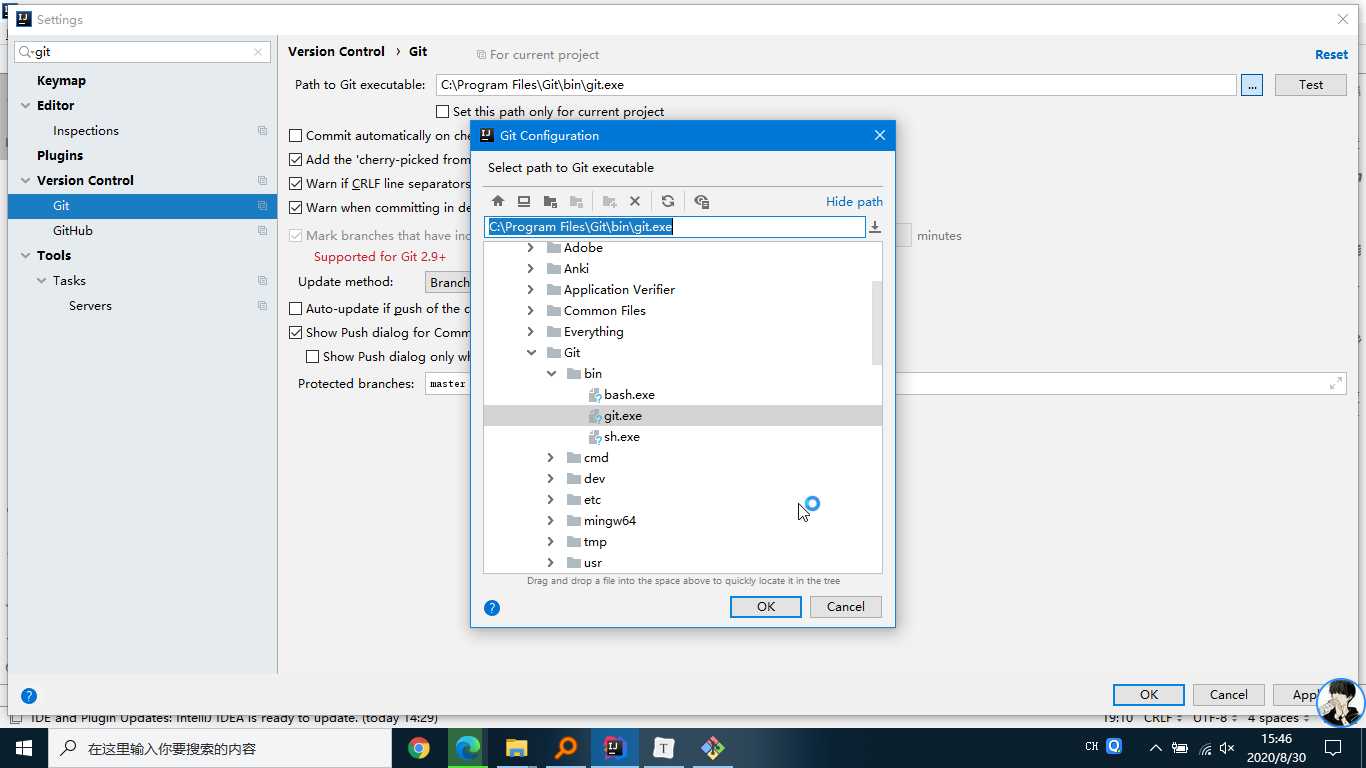This screenshot has height=768, width=1366.
Task: Enable Set this path only for current project
Action: point(442,112)
